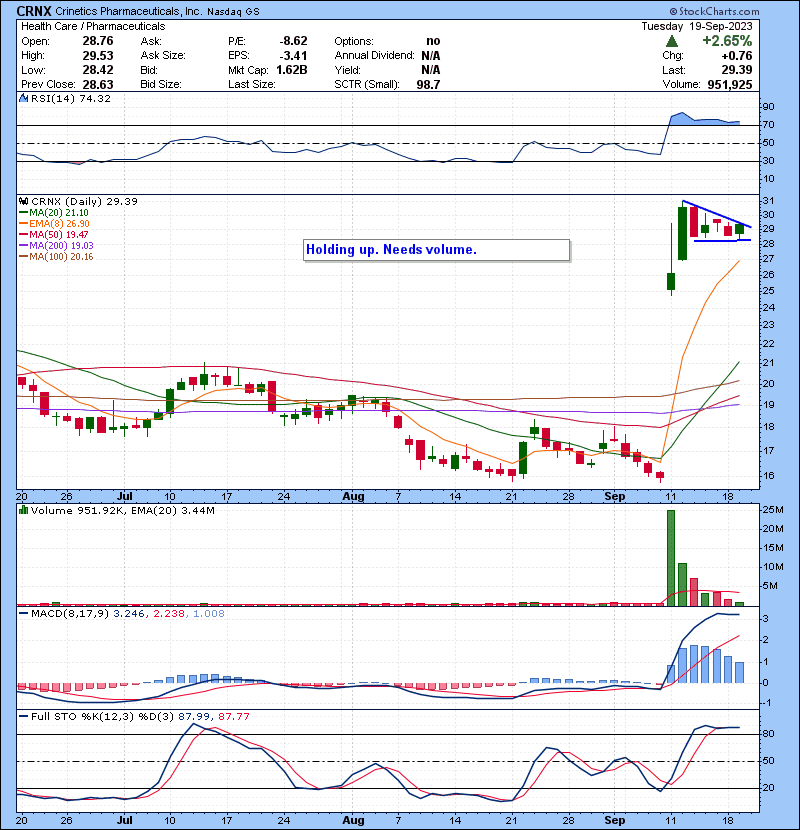Click the MA(200) 19.03 legend entry
The height and width of the screenshot is (830, 800).
coord(56,246)
